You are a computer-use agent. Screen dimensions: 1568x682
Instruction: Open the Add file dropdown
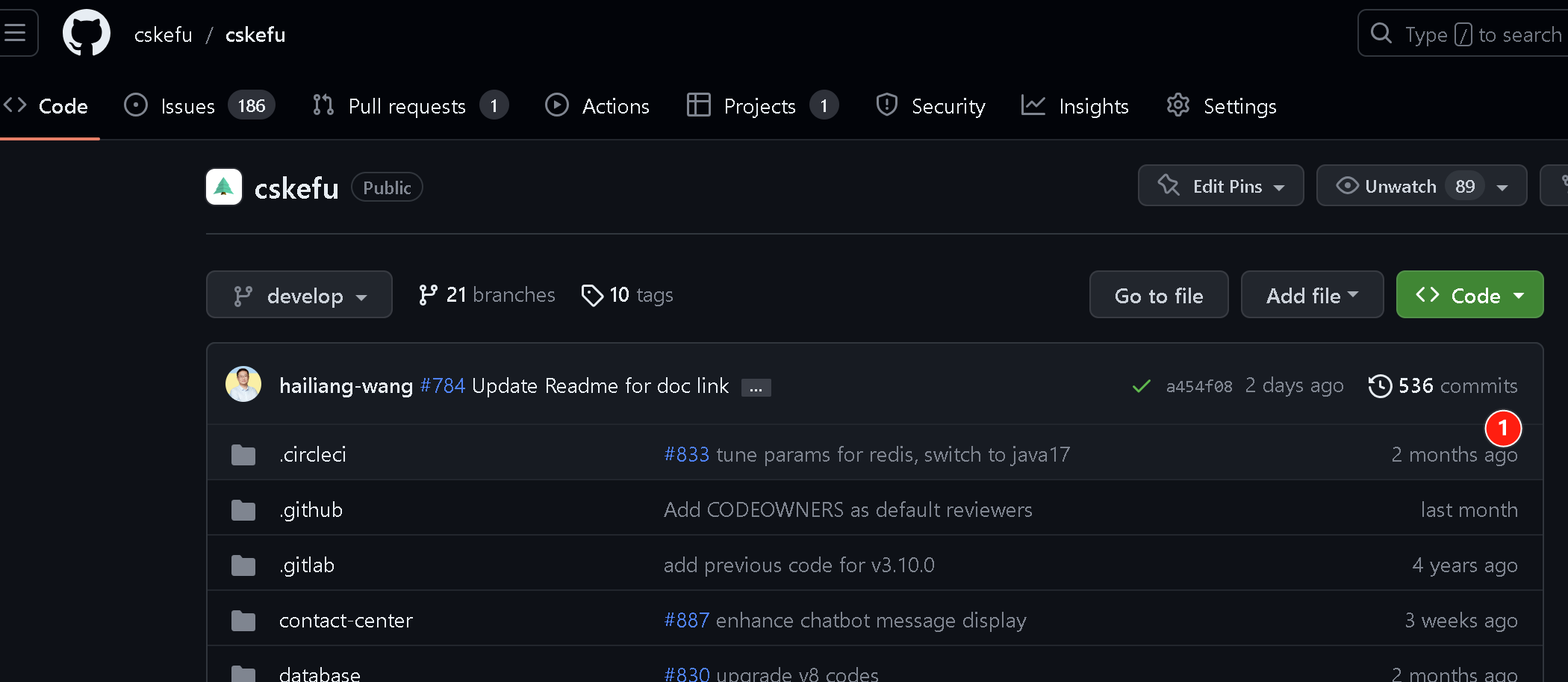pyautogui.click(x=1312, y=295)
